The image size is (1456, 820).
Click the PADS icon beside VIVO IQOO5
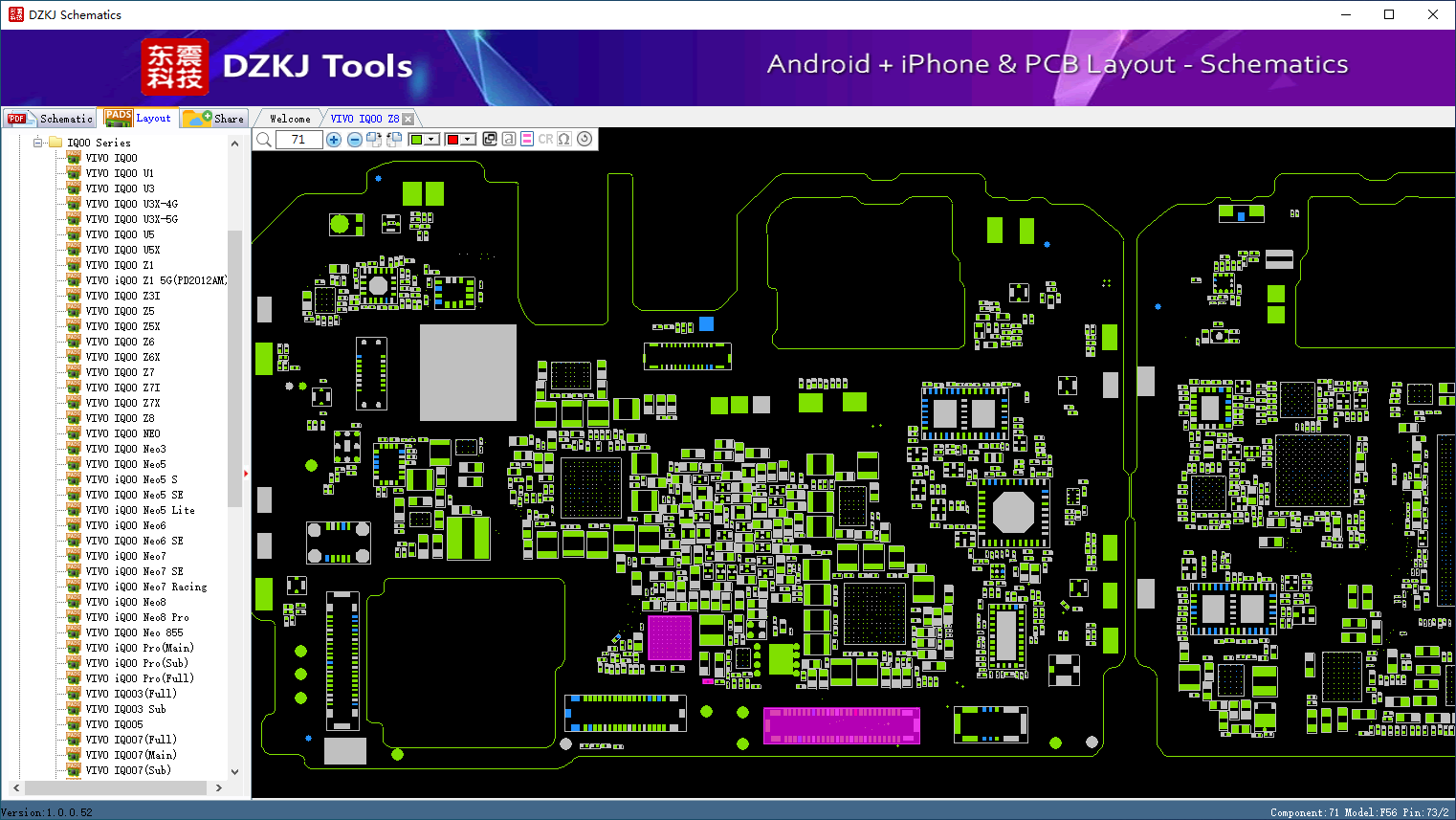tap(74, 724)
